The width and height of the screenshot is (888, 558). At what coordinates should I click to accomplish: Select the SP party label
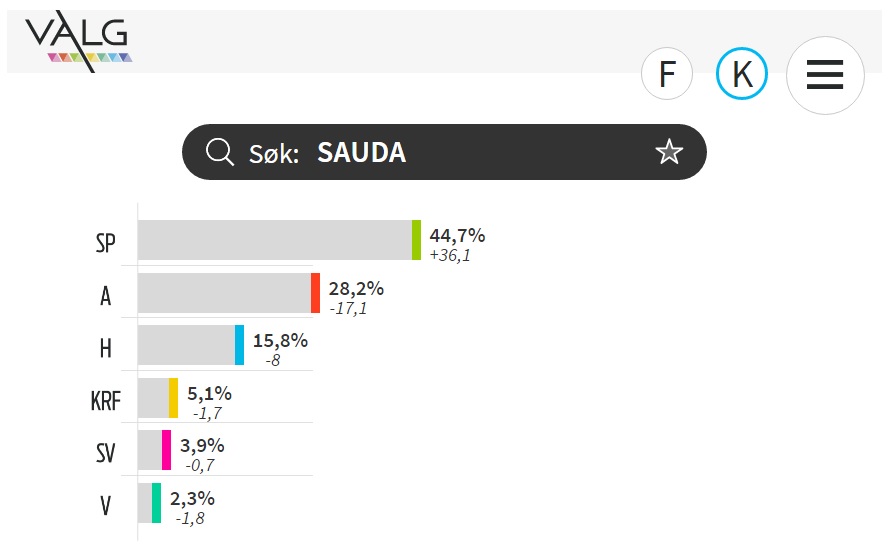tap(105, 244)
